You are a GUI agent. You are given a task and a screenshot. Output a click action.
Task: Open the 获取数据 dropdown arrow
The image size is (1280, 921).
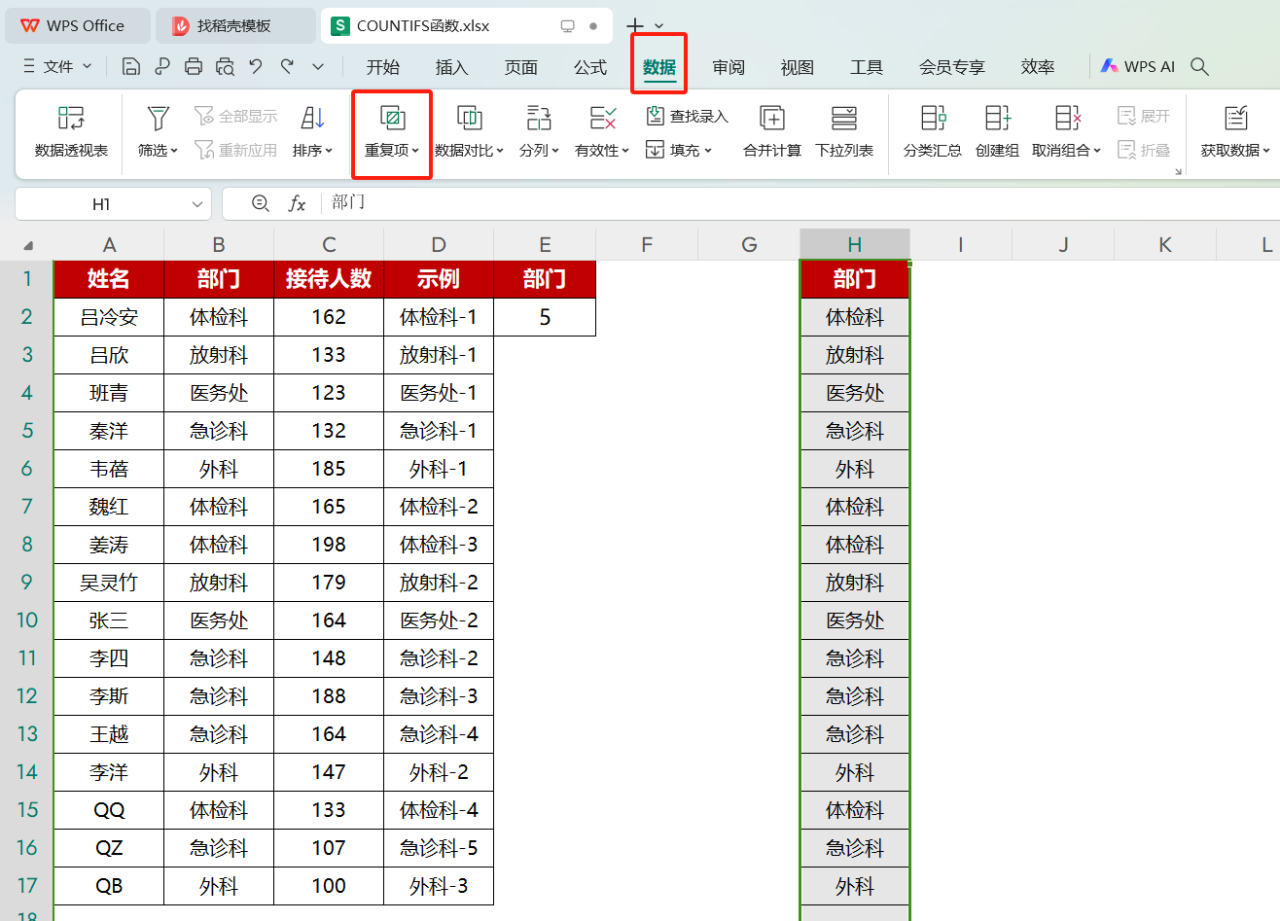coord(1266,151)
